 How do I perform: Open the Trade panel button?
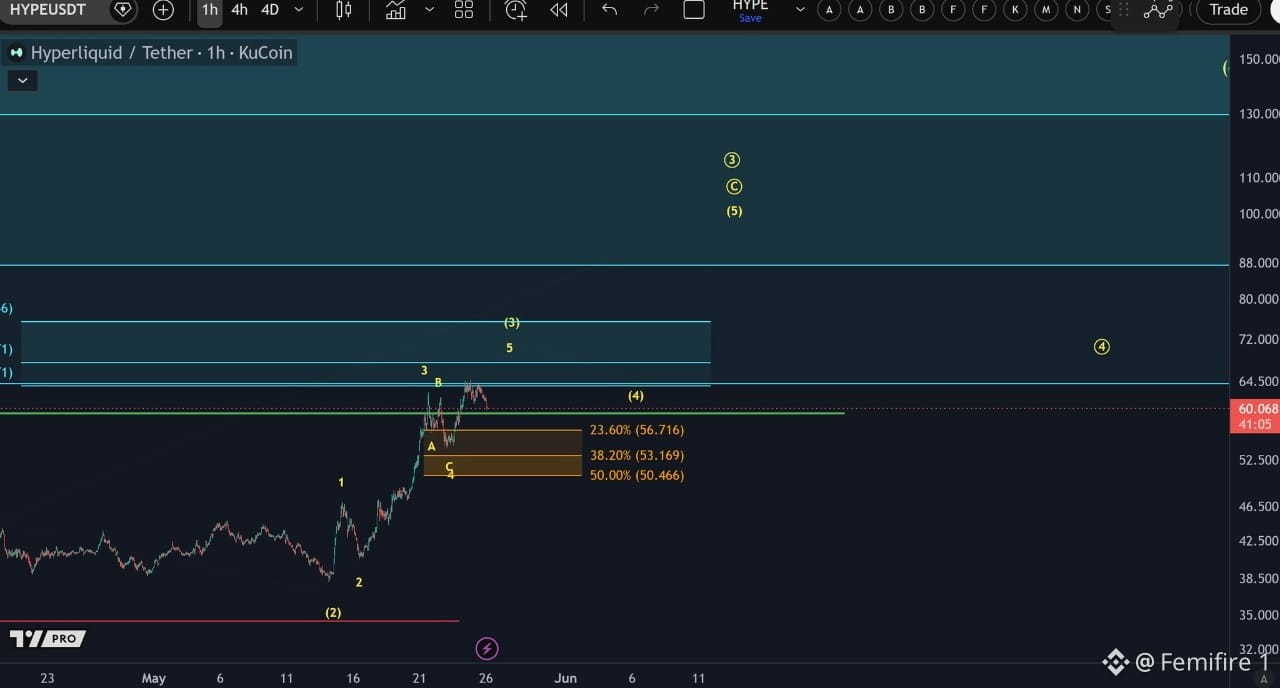coord(1229,10)
